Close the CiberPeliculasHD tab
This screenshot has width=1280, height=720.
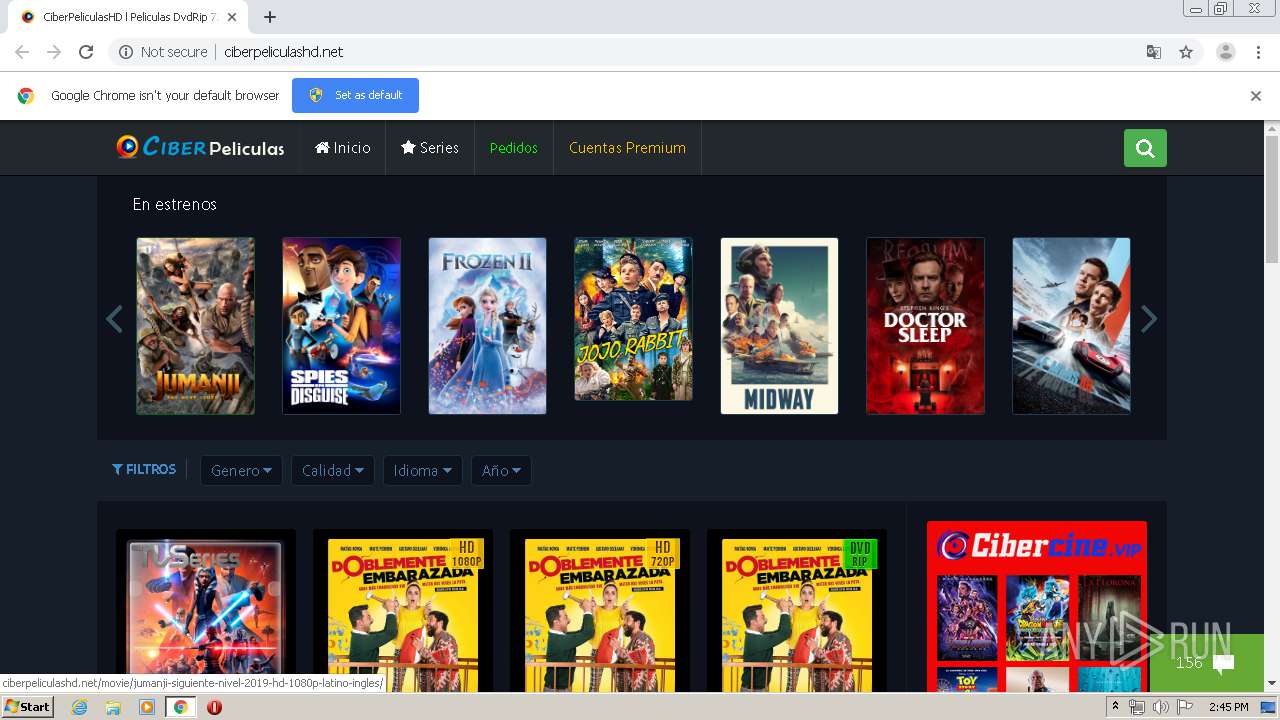[232, 17]
